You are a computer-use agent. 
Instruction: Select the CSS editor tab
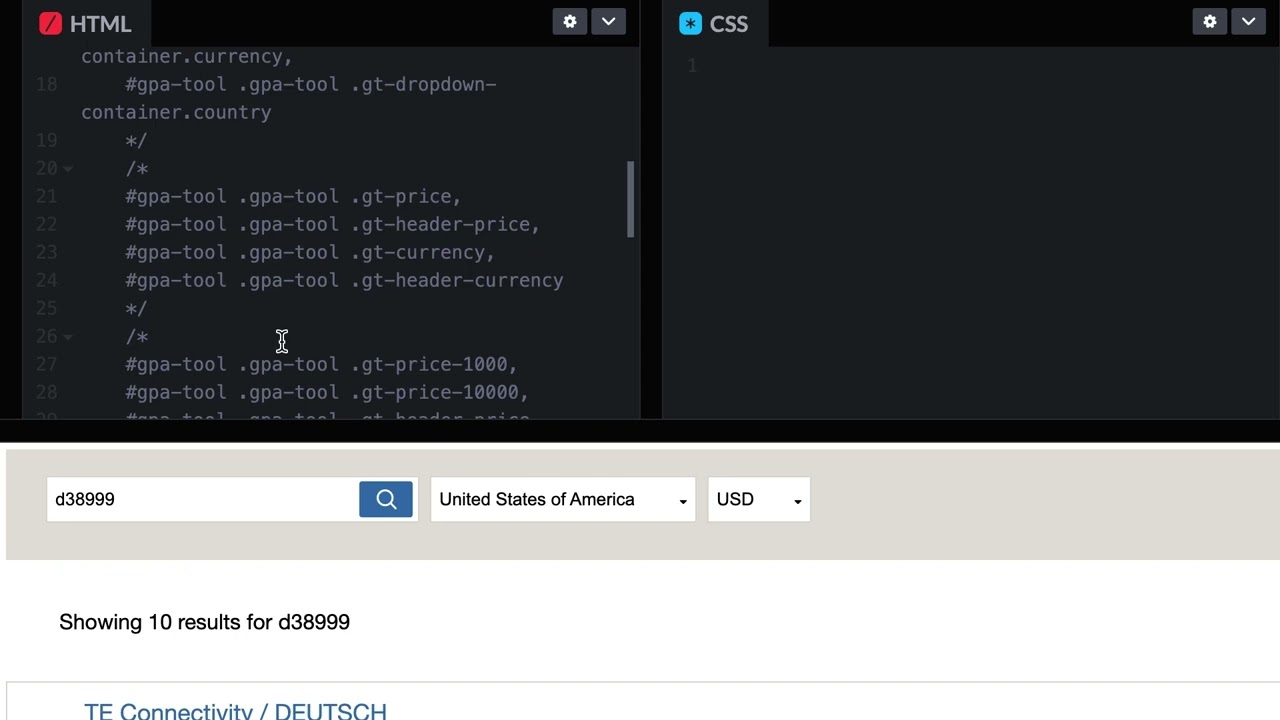point(714,24)
